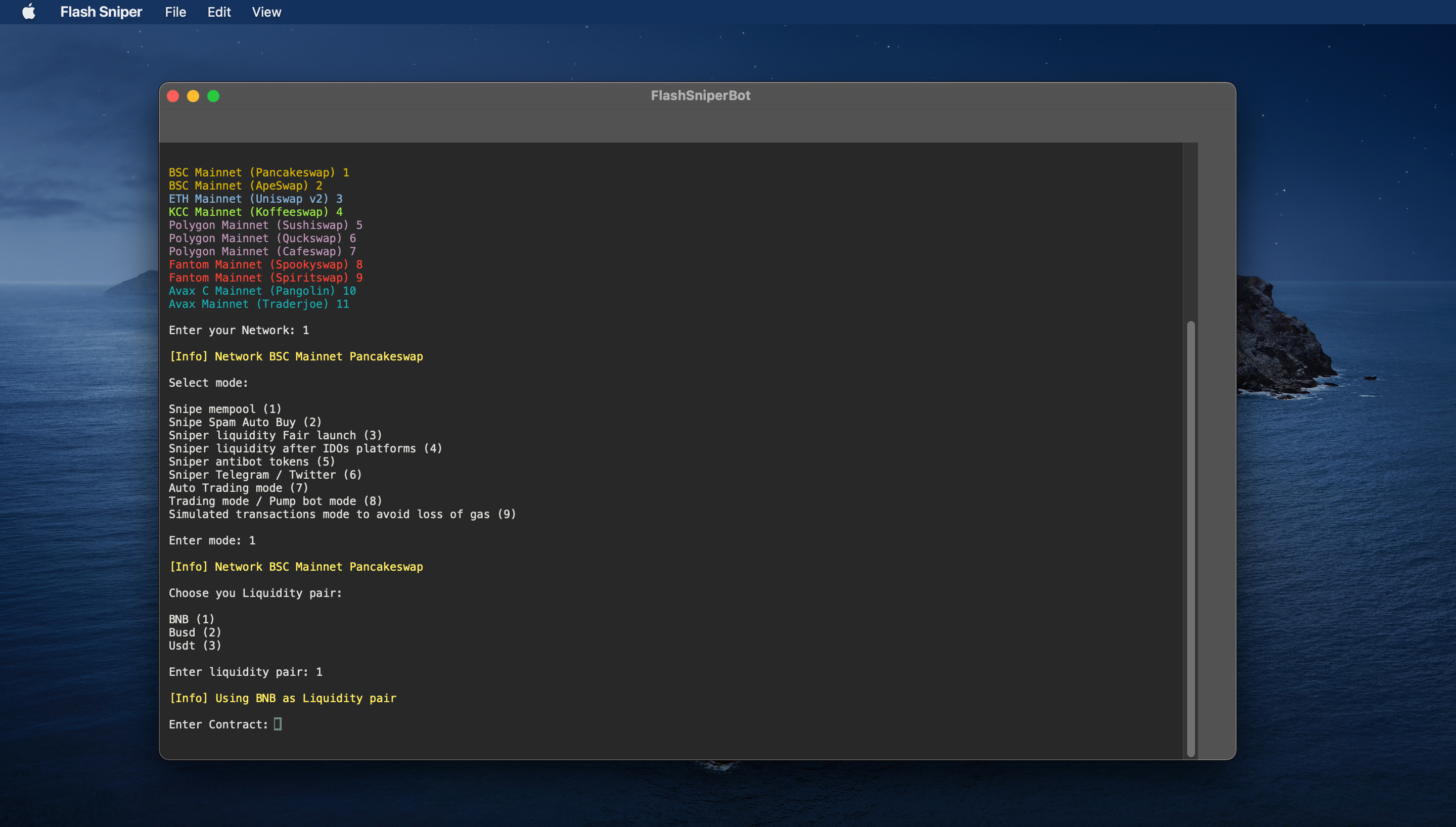Click the 'Busd (2)' option line

pos(195,632)
